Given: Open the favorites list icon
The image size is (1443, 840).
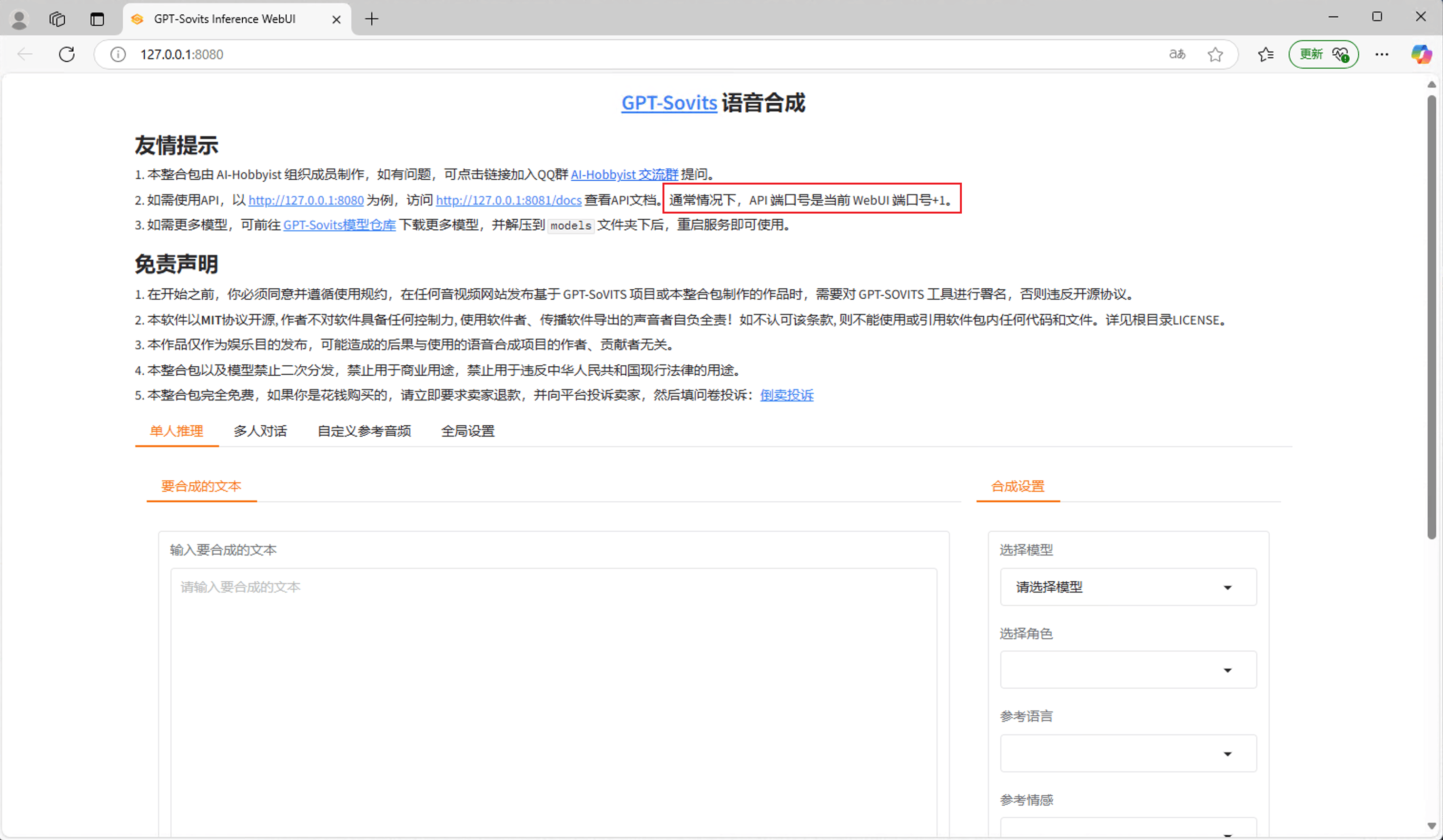Looking at the screenshot, I should click(x=1265, y=54).
